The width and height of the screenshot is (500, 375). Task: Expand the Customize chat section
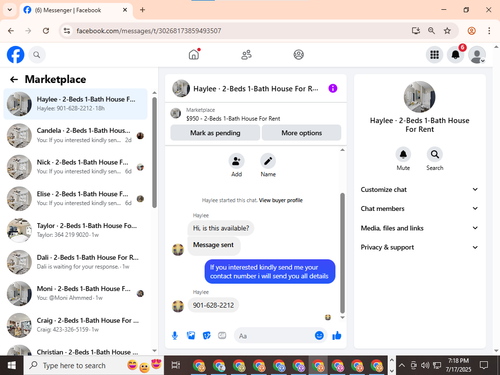pos(419,189)
